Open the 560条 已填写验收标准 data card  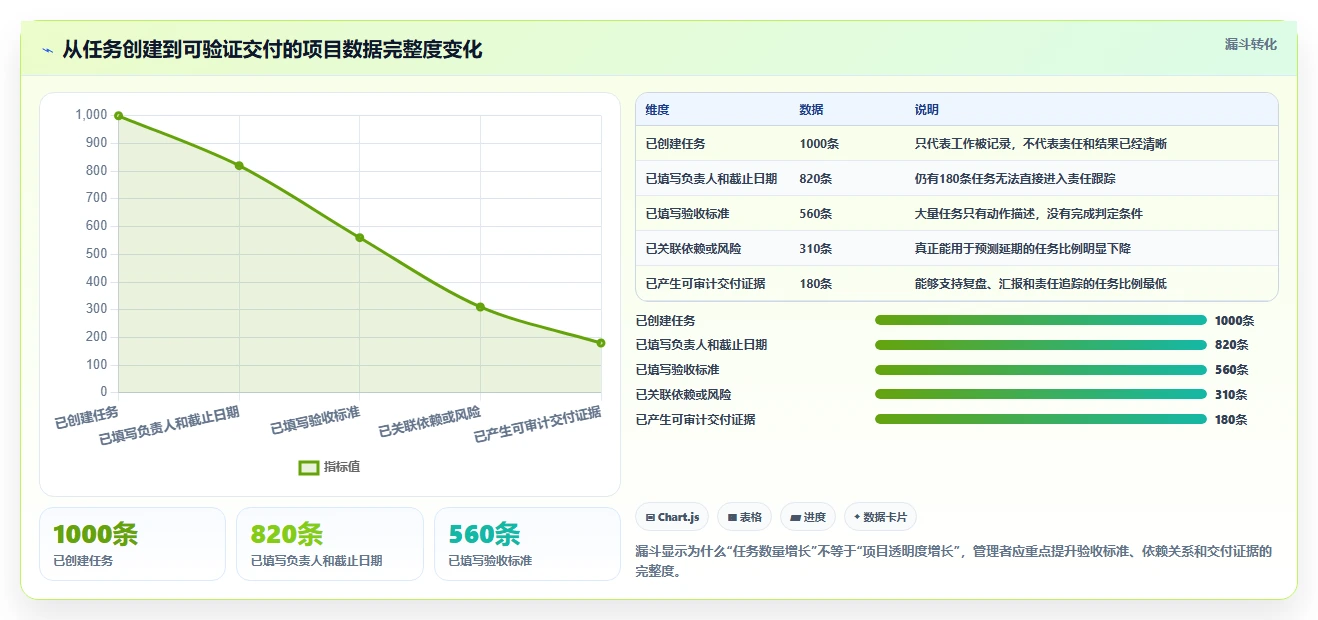528,544
